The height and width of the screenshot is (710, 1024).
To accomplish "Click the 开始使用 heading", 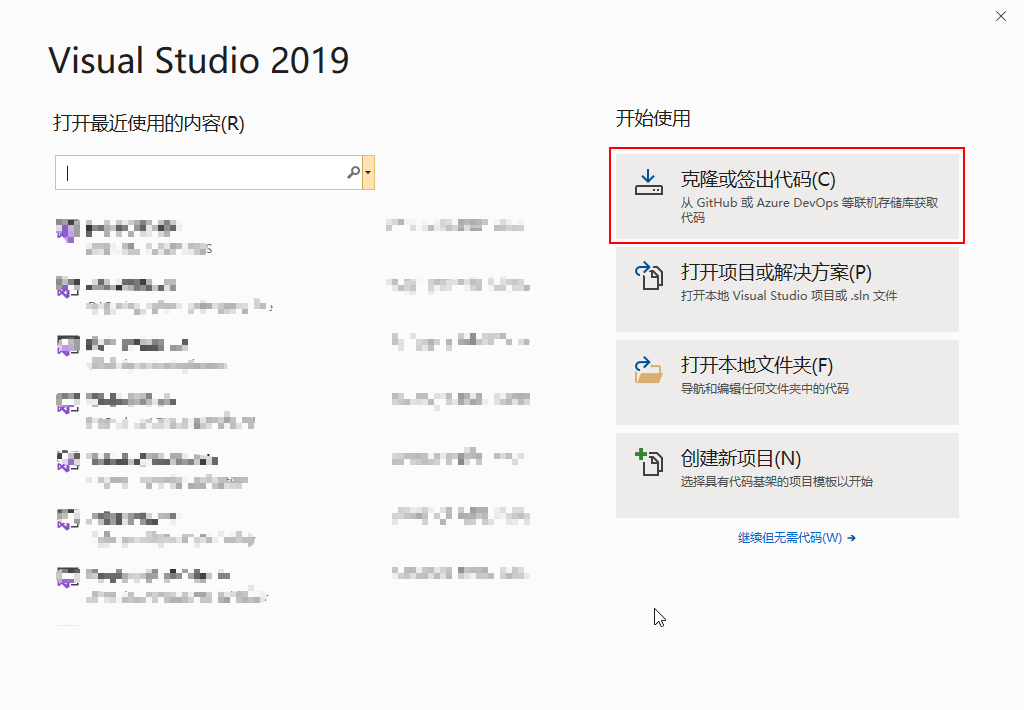I will 653,118.
